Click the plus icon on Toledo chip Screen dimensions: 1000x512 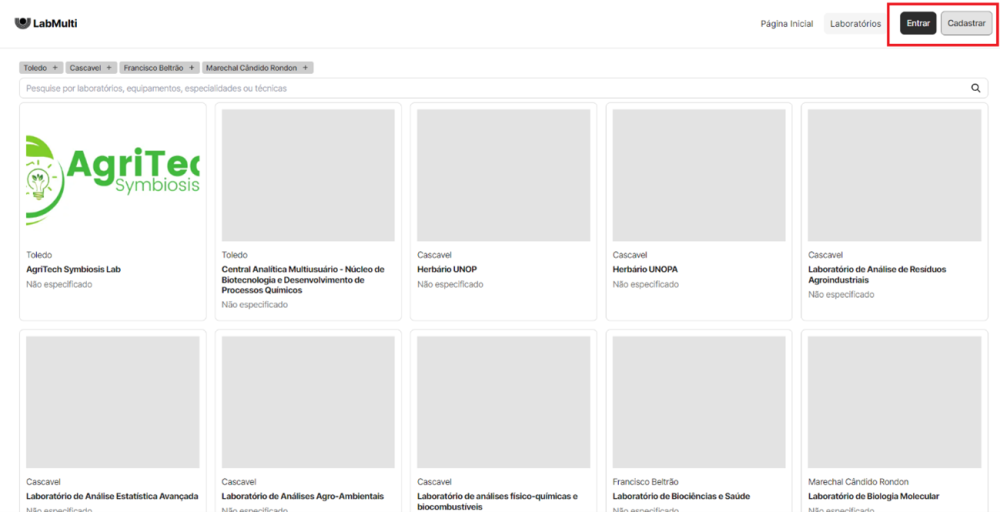[x=56, y=68]
